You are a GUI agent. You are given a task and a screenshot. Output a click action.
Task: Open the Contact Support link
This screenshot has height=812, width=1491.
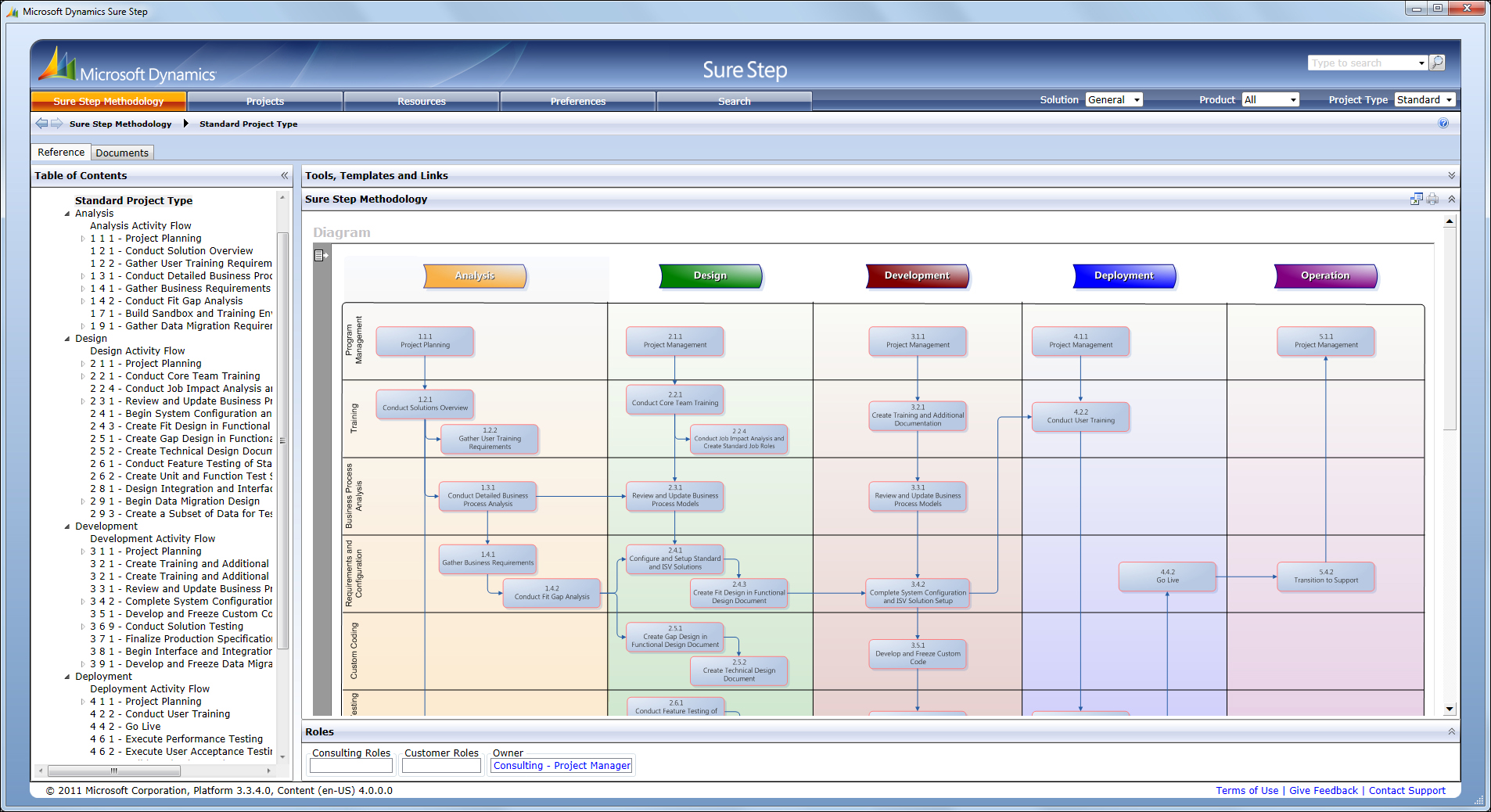(1407, 790)
